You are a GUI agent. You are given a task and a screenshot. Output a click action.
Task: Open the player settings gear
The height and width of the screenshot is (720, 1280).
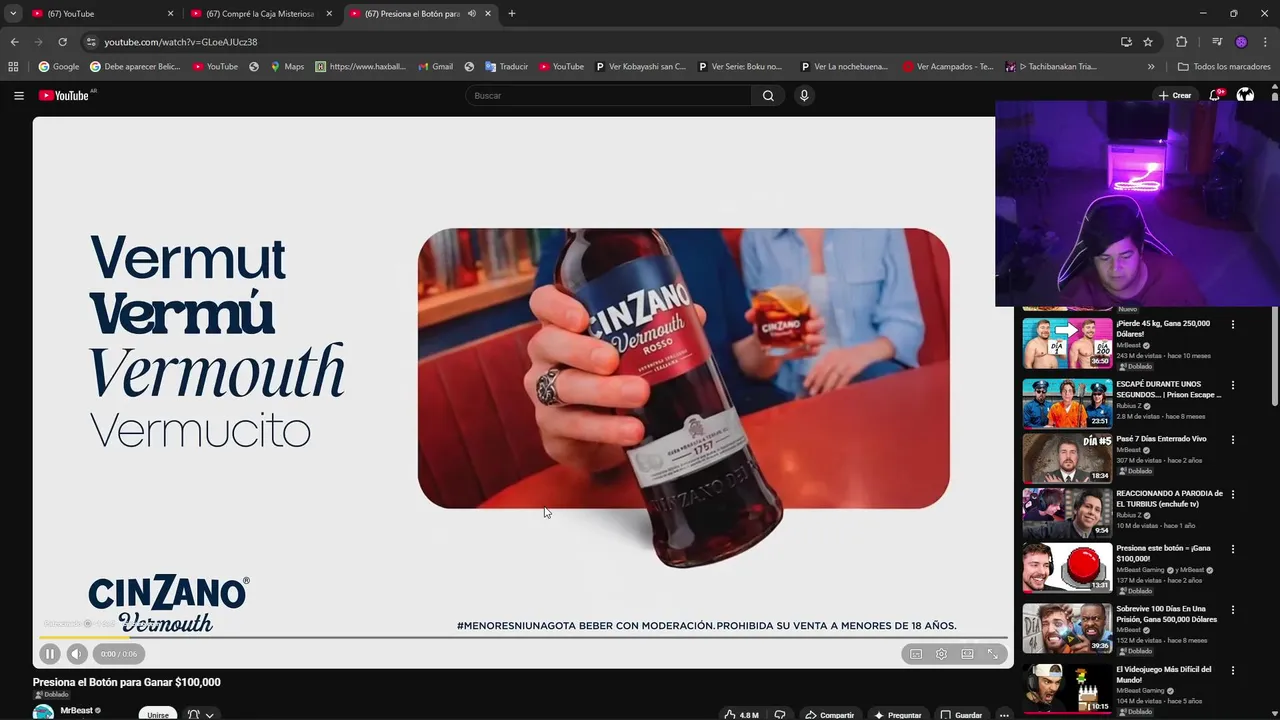[x=941, y=654]
